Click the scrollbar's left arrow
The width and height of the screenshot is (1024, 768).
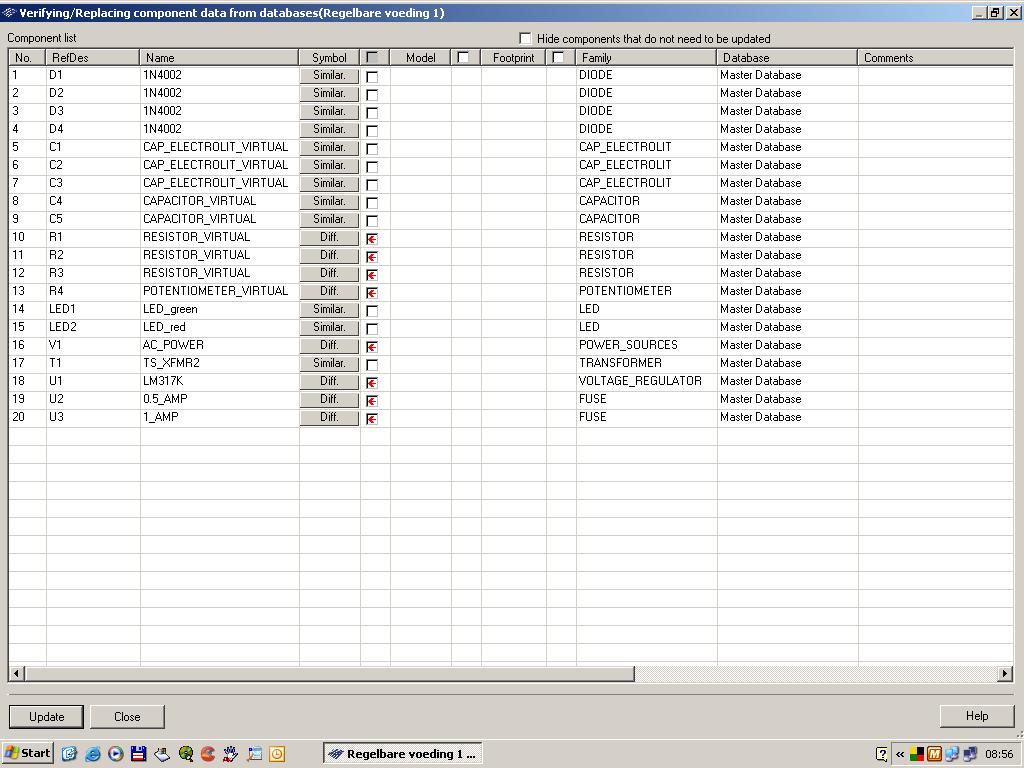pos(16,674)
